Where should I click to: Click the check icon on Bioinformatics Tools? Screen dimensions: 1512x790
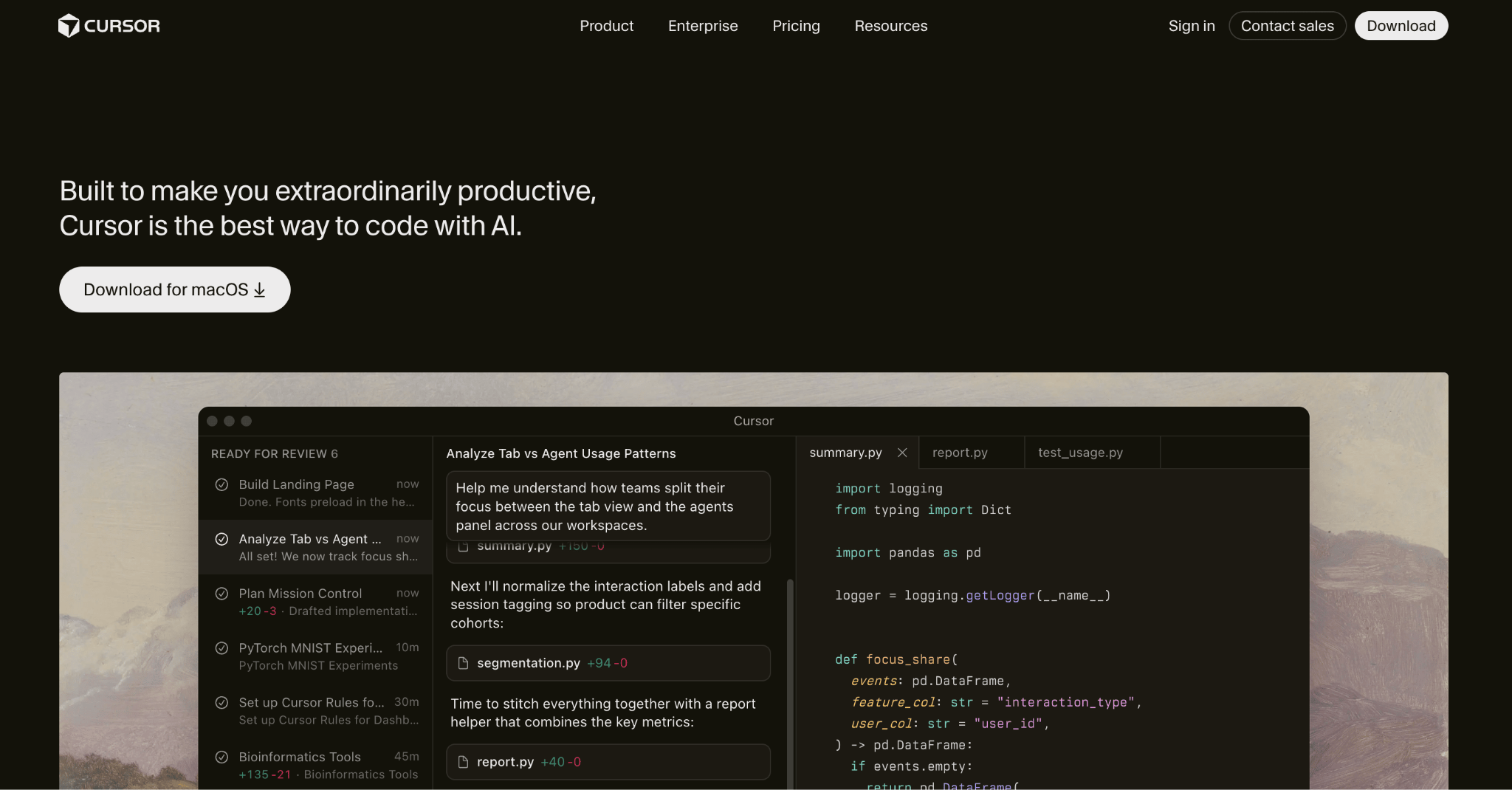click(222, 756)
